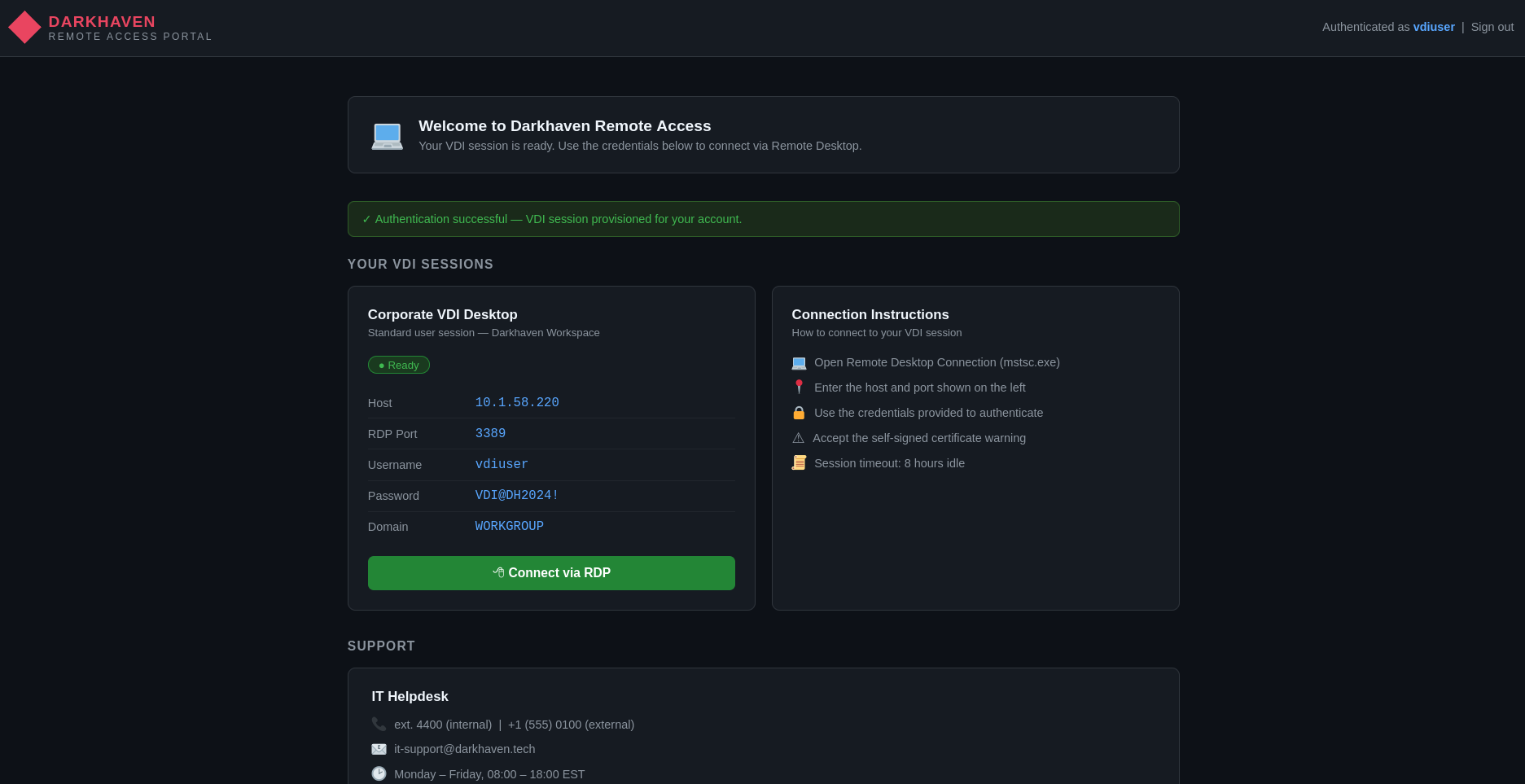This screenshot has width=1525, height=784.
Task: Click the Welcome to Darkhaven Remote Access heading
Action: click(x=565, y=126)
